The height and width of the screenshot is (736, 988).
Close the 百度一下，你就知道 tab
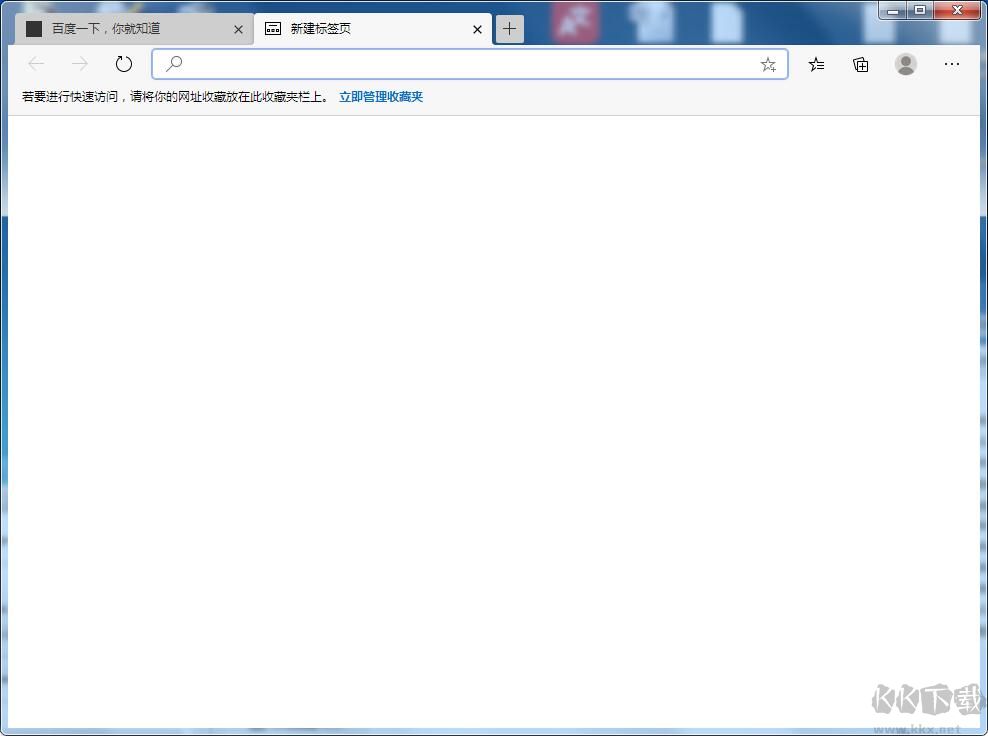(x=238, y=29)
